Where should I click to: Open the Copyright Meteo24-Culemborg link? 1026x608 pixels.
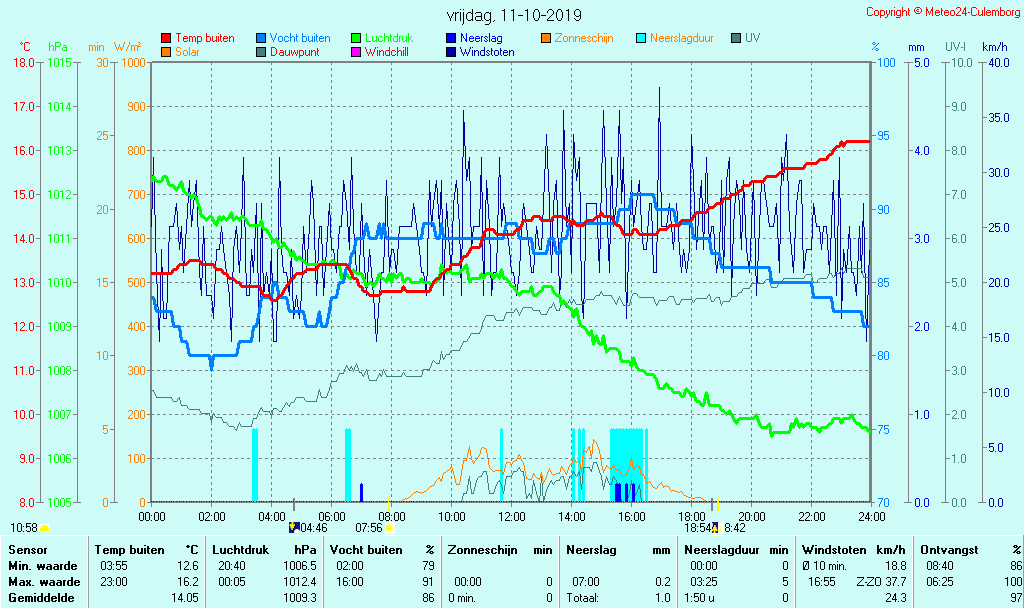(x=942, y=12)
